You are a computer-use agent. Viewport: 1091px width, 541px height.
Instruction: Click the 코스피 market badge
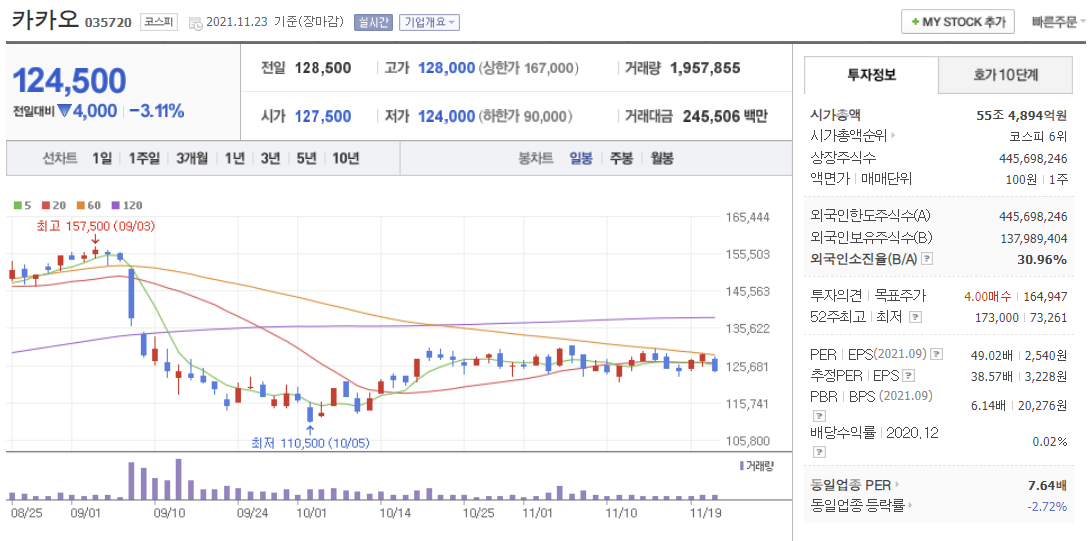(x=159, y=22)
